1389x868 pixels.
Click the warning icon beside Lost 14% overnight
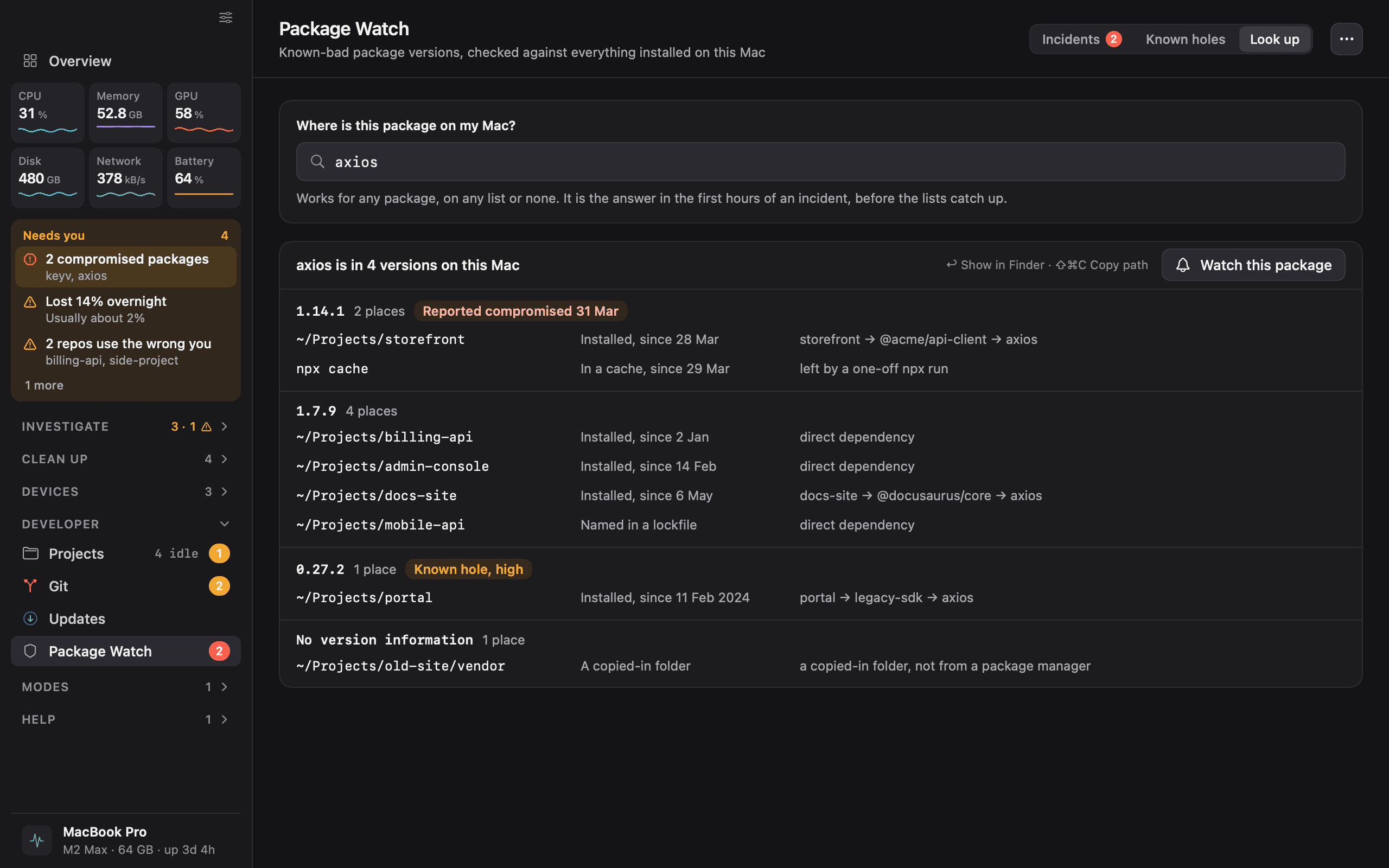[x=30, y=302]
